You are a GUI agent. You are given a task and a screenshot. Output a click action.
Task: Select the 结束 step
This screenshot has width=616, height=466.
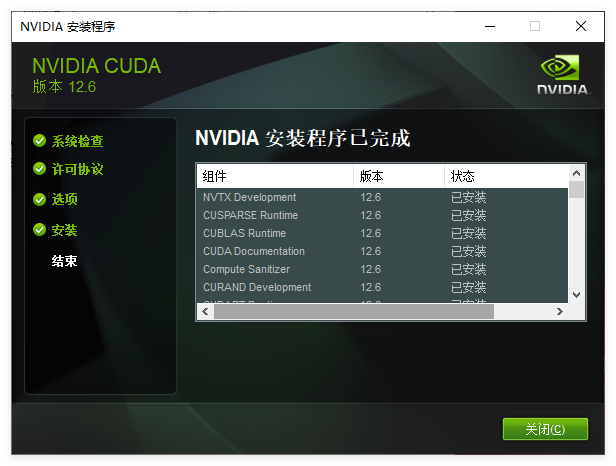pyautogui.click(x=64, y=261)
